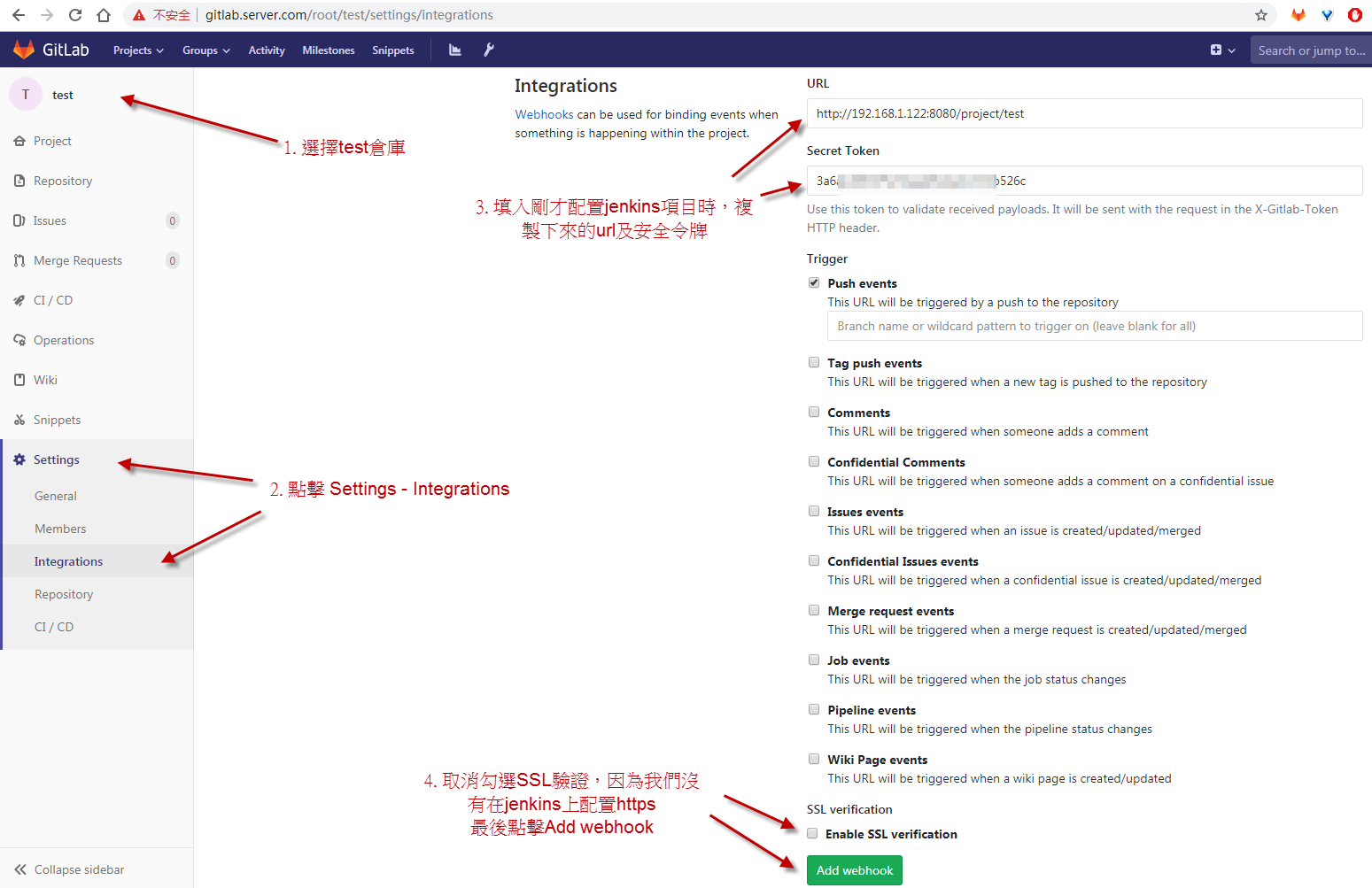Open the Projects dropdown menu
Image resolution: width=1372 pixels, height=888 pixels.
(138, 50)
